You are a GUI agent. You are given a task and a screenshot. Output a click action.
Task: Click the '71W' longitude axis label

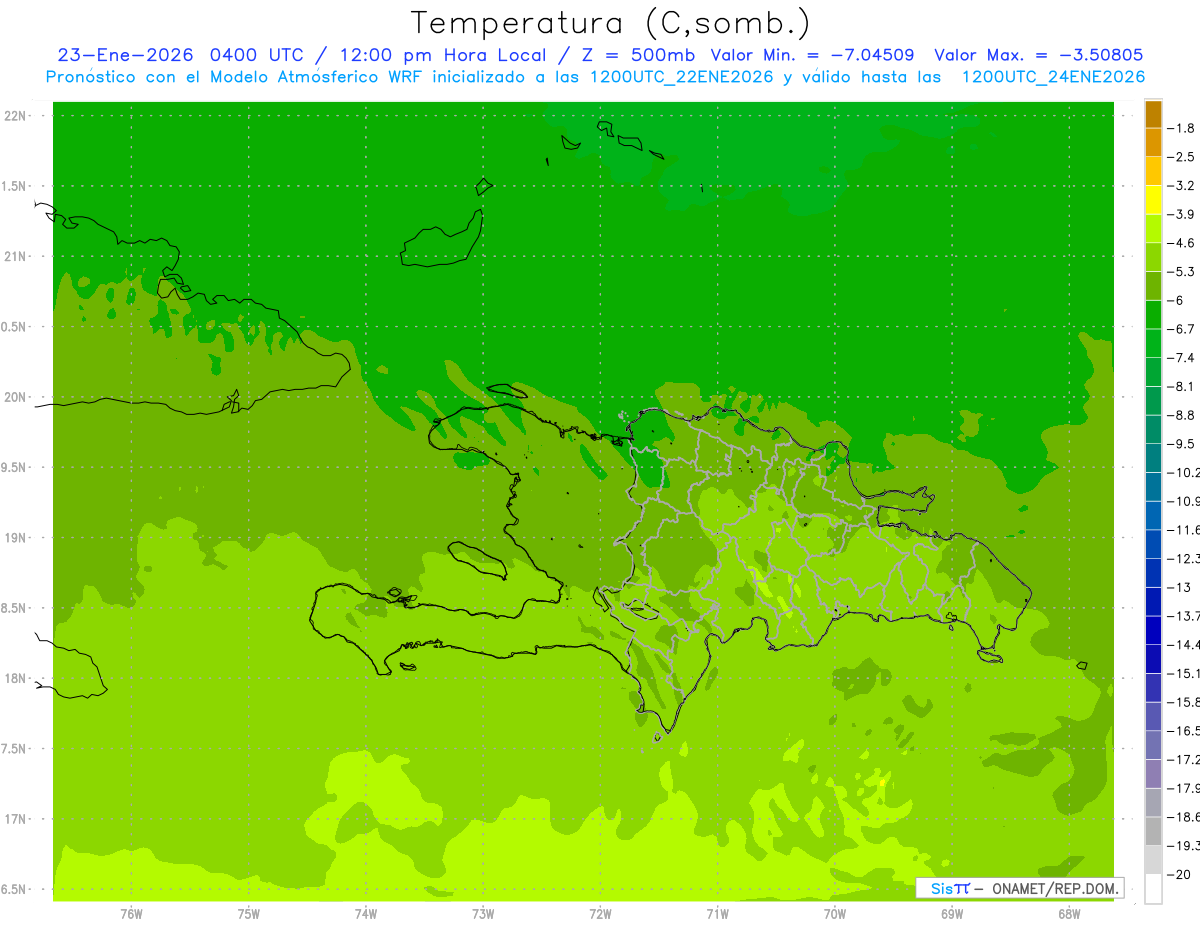pyautogui.click(x=717, y=914)
